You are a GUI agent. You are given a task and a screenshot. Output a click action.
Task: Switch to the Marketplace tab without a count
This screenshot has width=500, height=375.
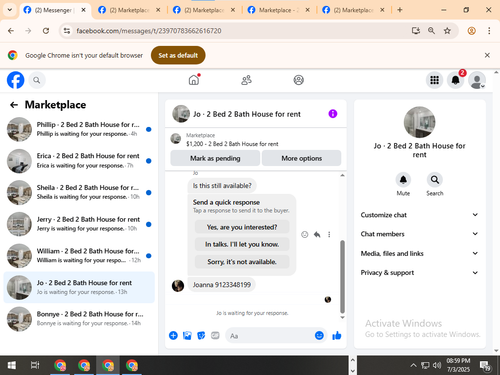[x=279, y=10]
